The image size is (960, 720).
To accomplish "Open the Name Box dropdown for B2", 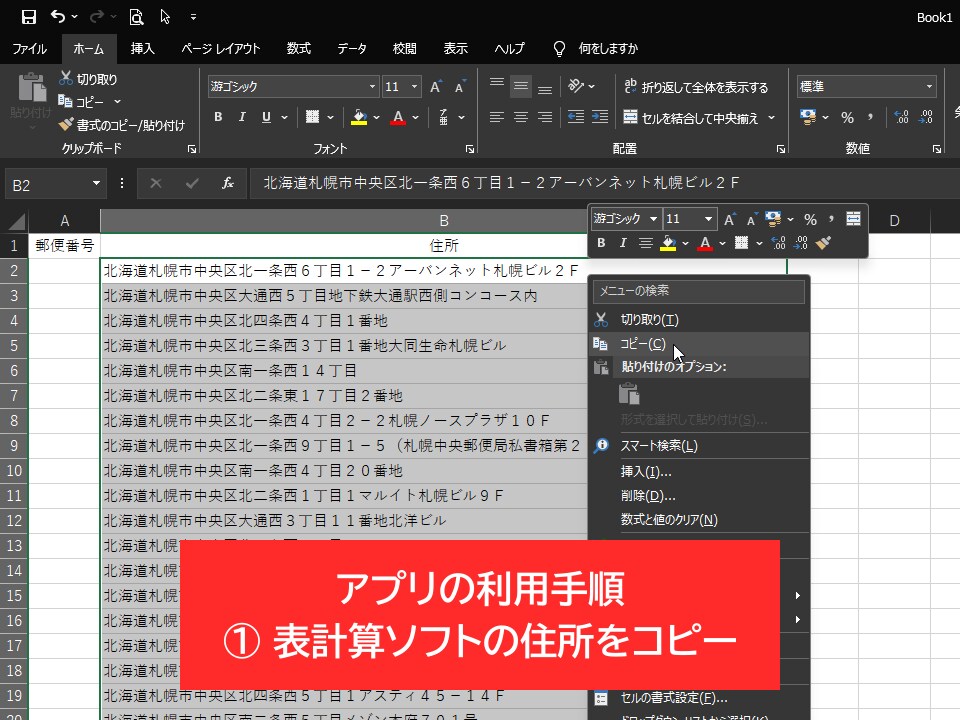I will (96, 184).
